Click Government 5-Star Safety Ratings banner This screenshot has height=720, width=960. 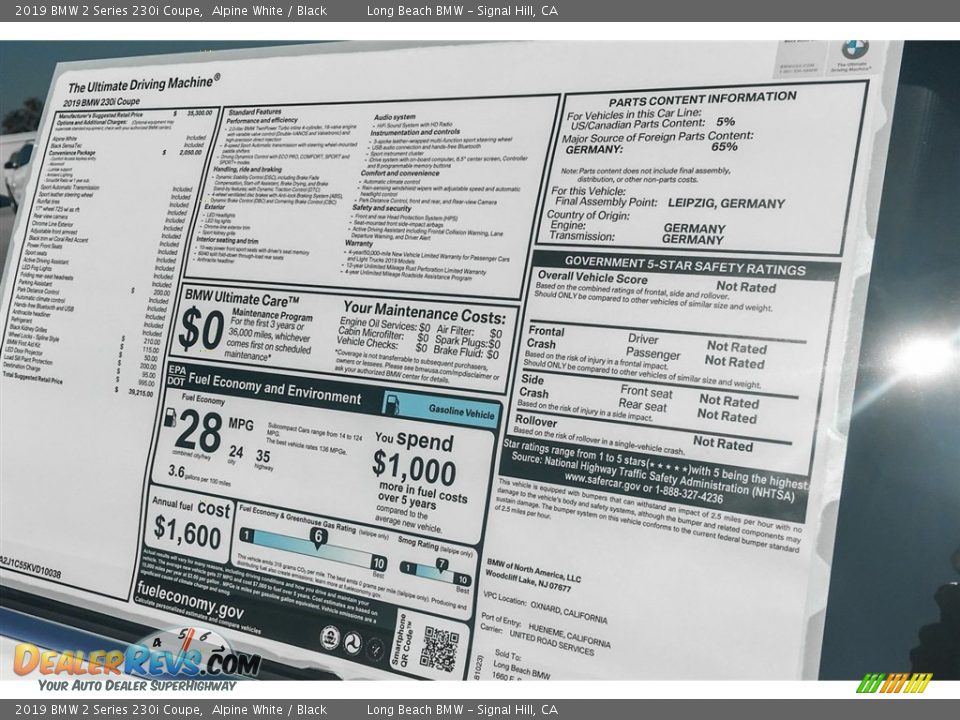684,264
